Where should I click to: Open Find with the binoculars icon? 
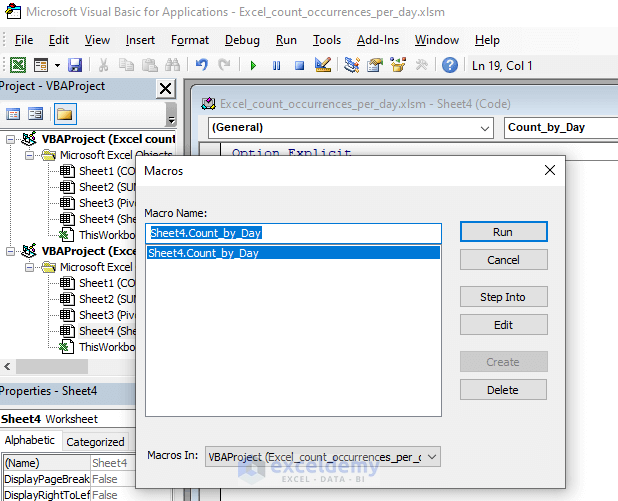click(173, 65)
